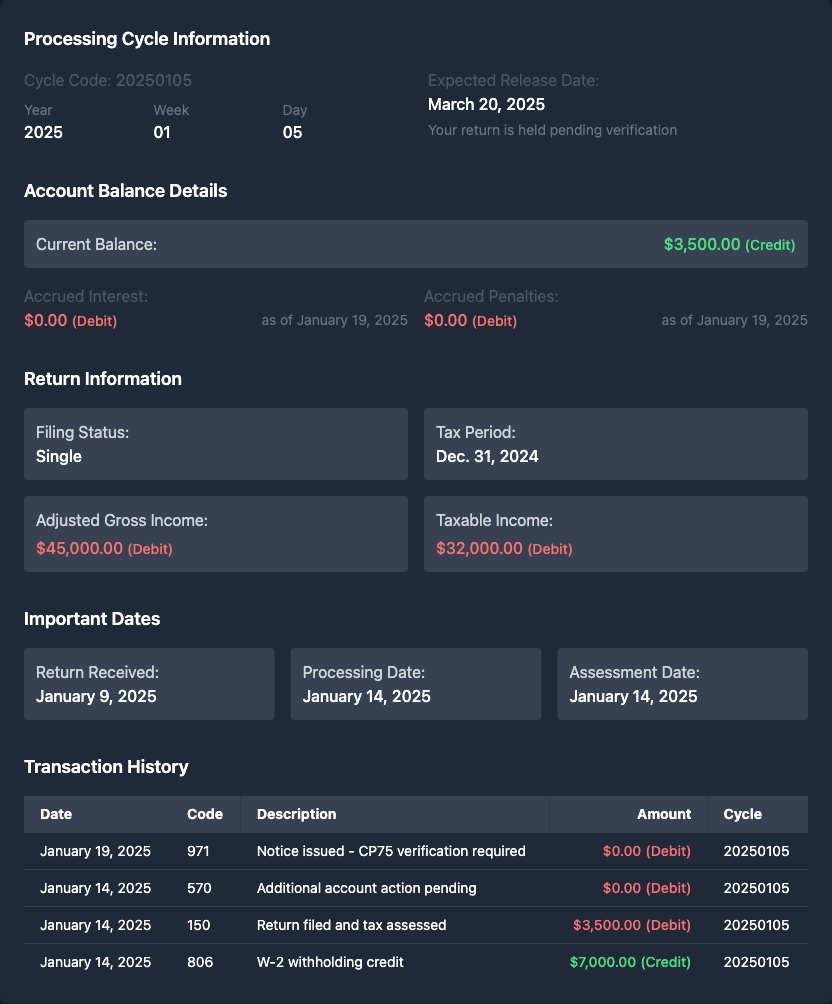The height and width of the screenshot is (1004, 832).
Task: Click the Amount column header
Action: 664,814
